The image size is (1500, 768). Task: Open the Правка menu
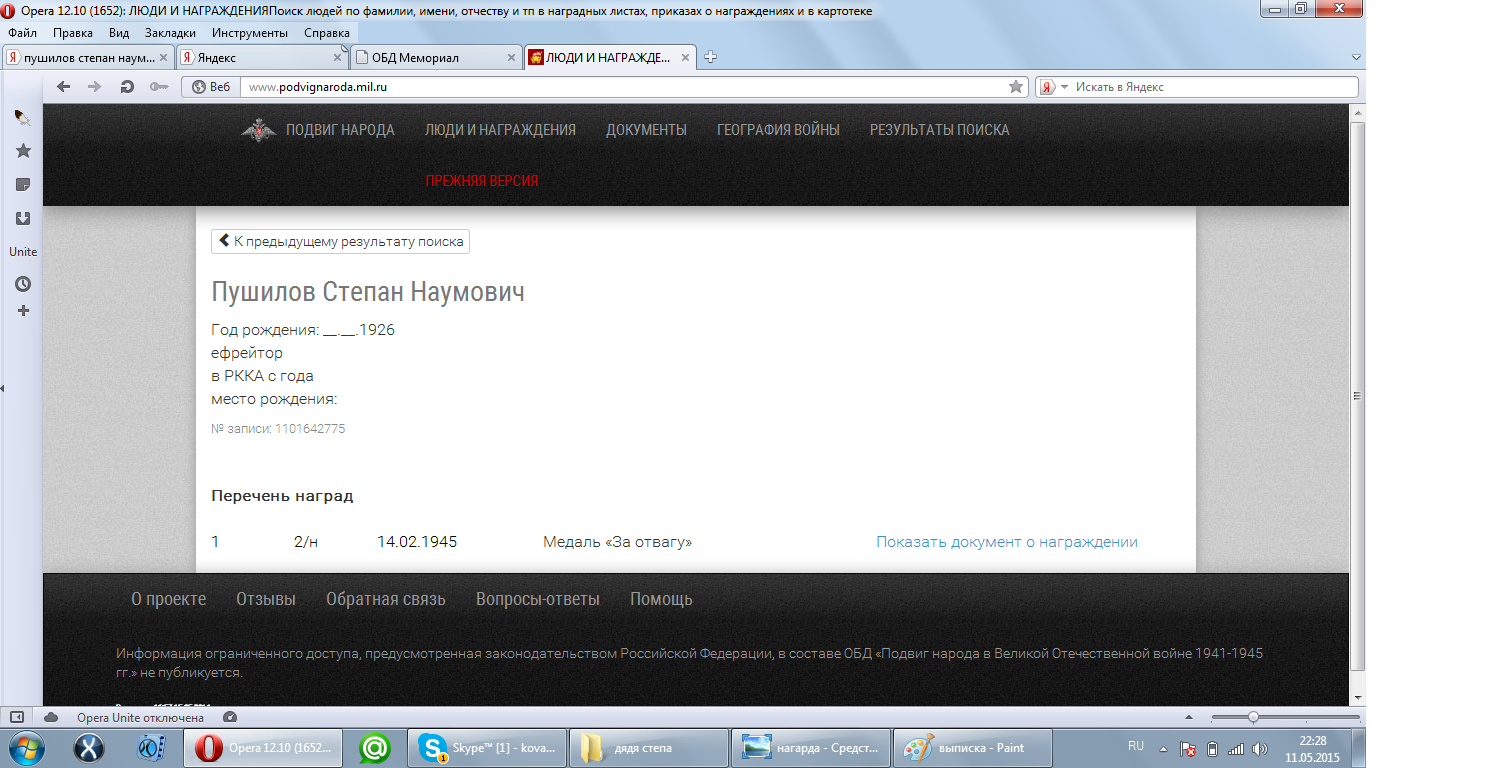tap(73, 32)
